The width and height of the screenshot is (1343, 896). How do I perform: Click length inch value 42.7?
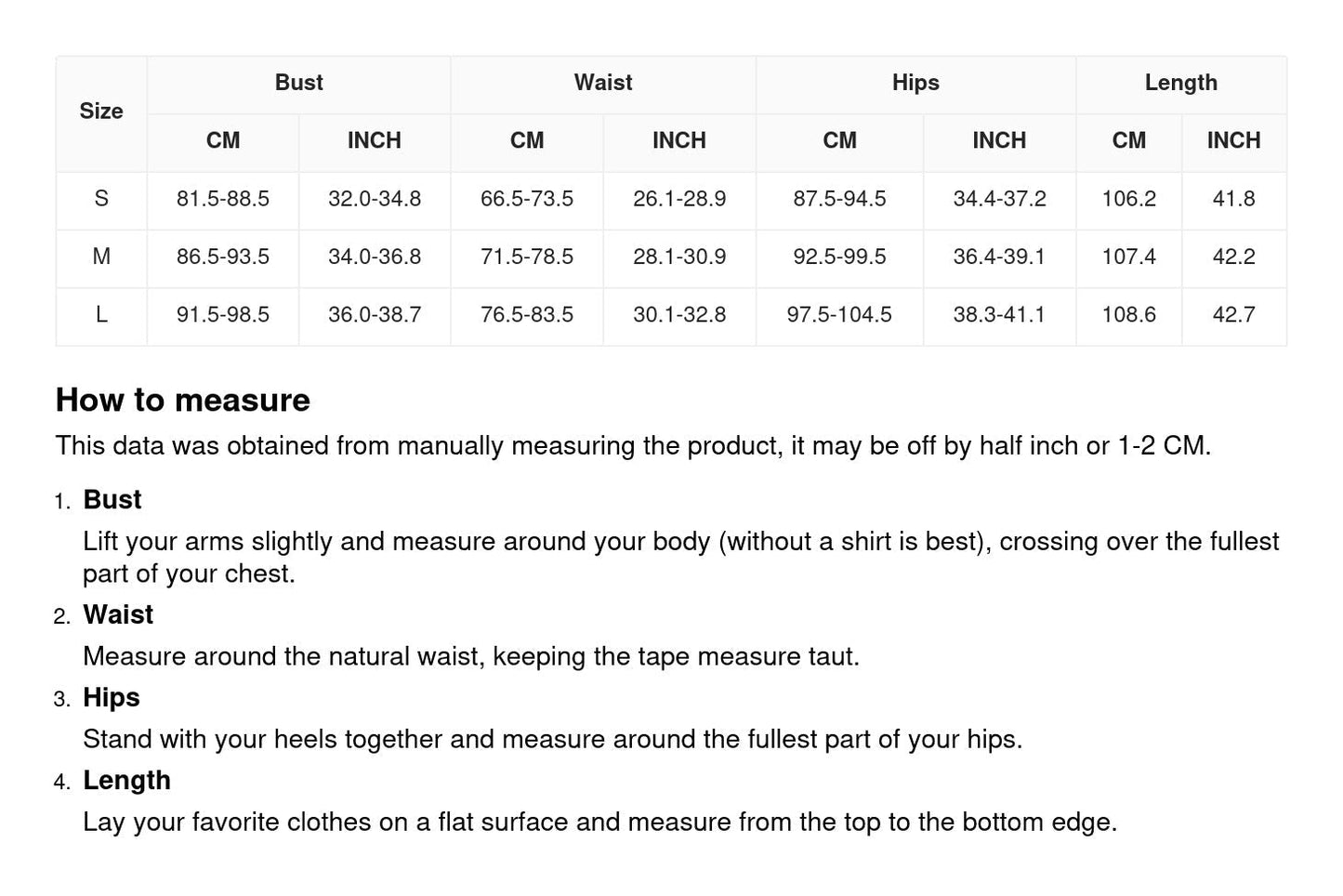(x=1233, y=315)
